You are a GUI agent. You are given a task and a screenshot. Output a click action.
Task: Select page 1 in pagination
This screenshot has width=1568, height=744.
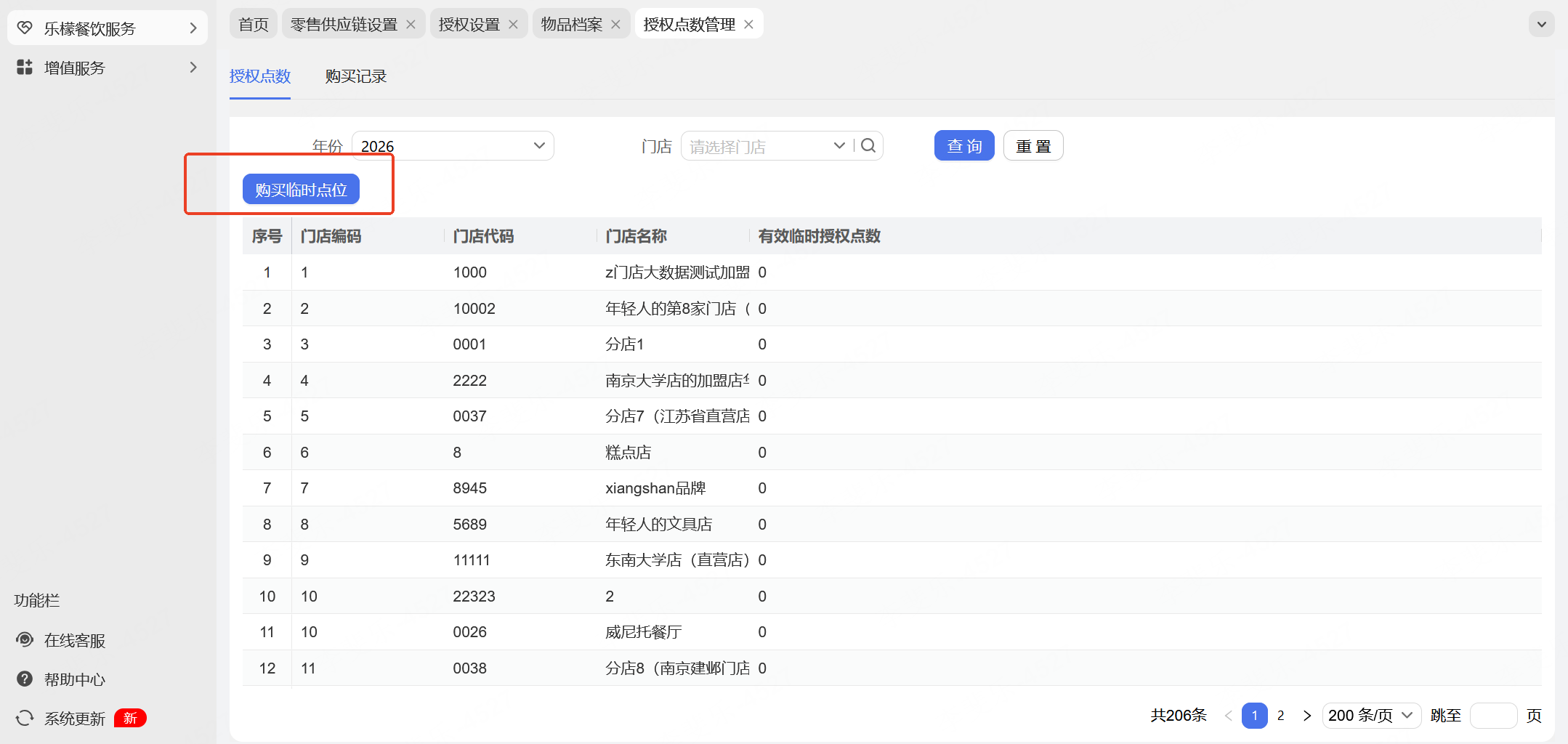pyautogui.click(x=1255, y=716)
